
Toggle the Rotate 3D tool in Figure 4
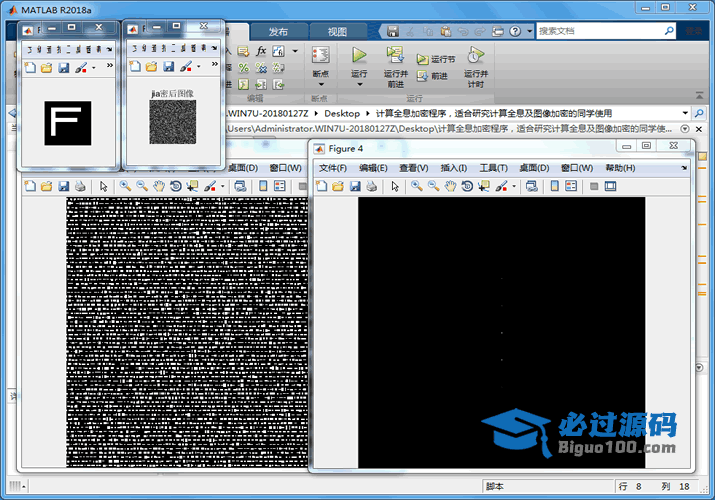[x=467, y=186]
